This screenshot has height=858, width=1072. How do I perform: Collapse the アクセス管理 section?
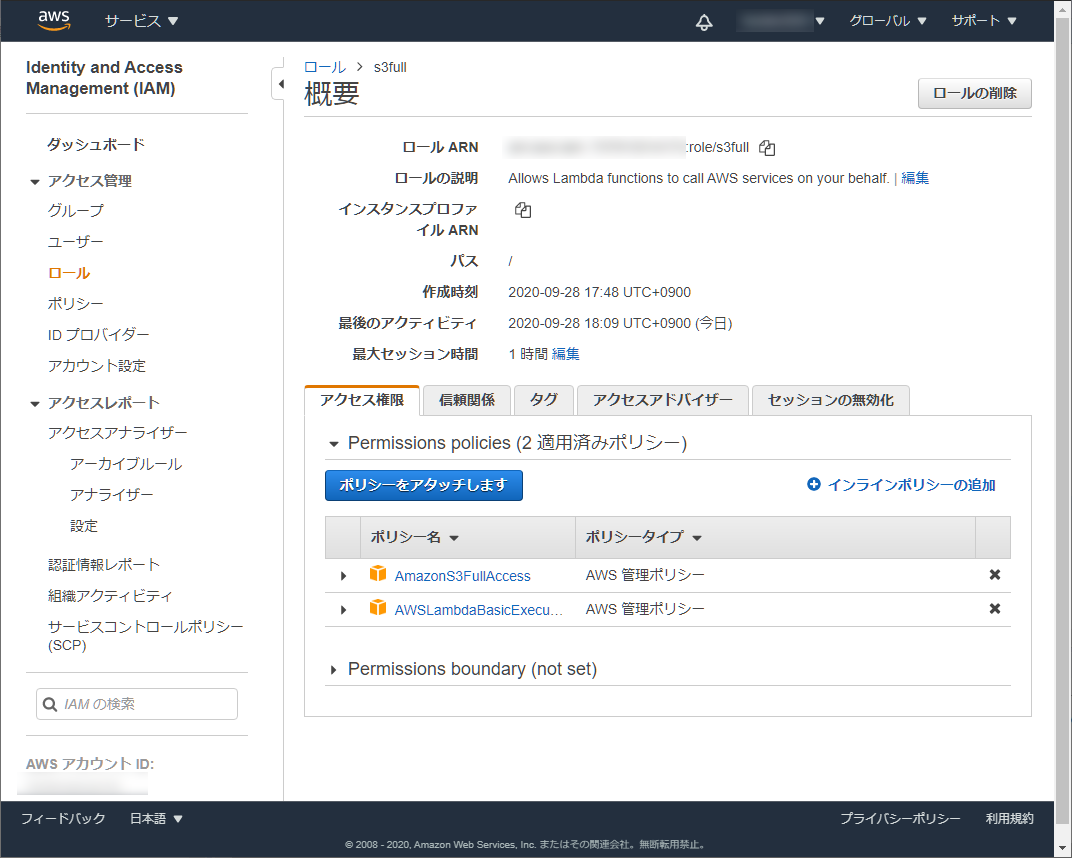click(35, 182)
